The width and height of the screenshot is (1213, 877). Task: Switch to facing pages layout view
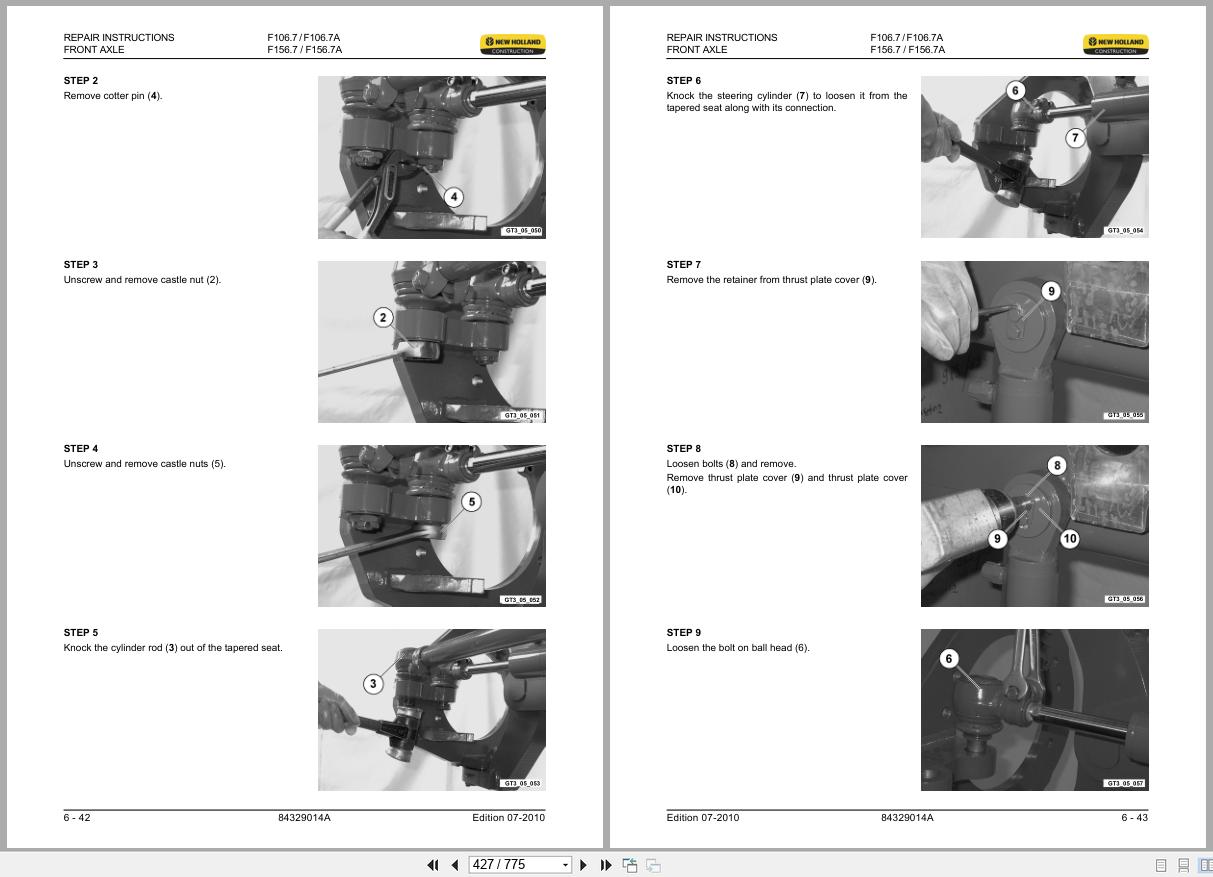(1205, 865)
